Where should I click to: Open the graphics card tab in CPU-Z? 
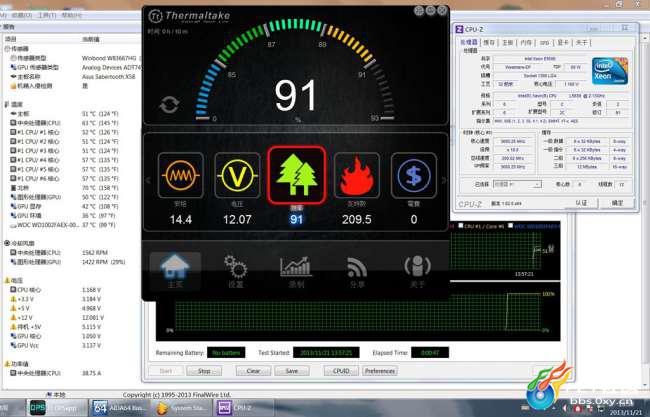pos(563,42)
